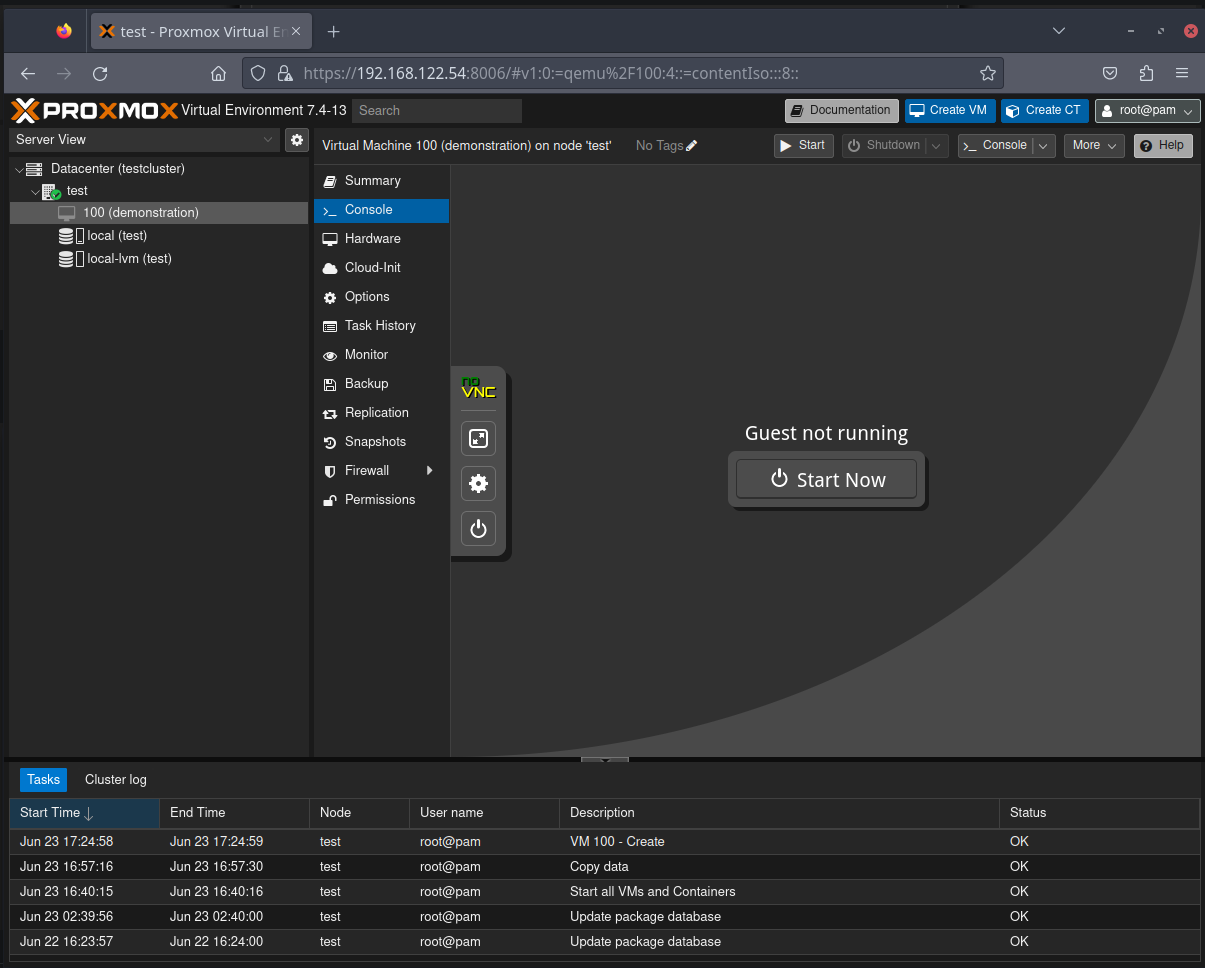
Task: Collapse the Datacenter tree node
Action: 18,170
